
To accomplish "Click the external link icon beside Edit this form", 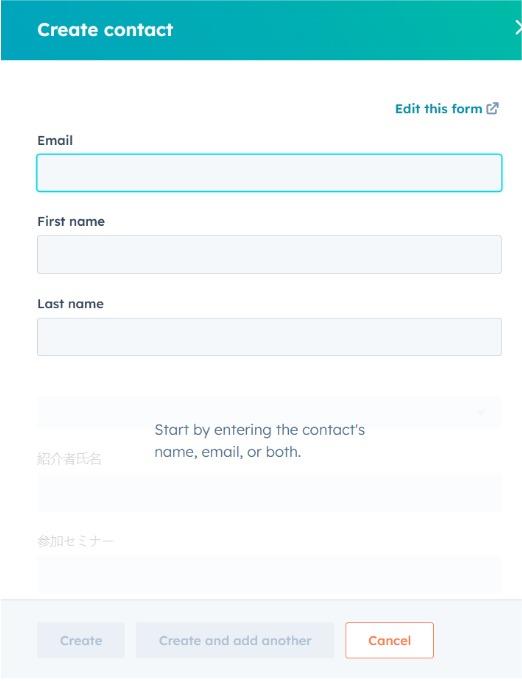I will pos(492,108).
